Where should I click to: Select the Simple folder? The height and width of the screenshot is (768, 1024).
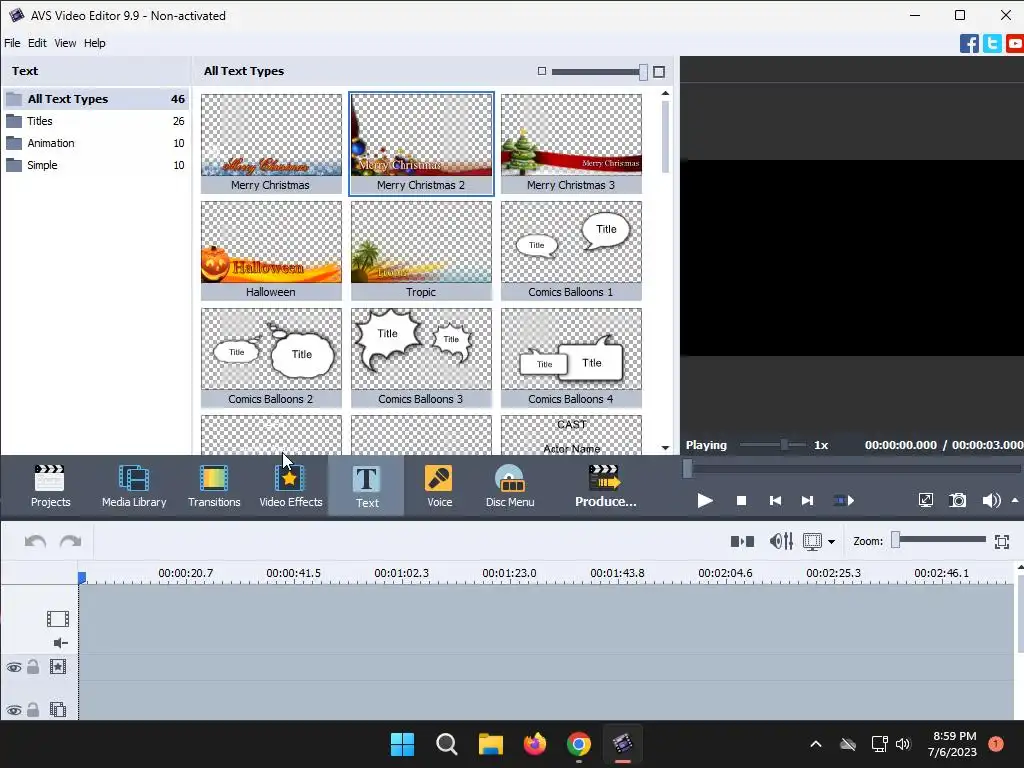pos(96,165)
